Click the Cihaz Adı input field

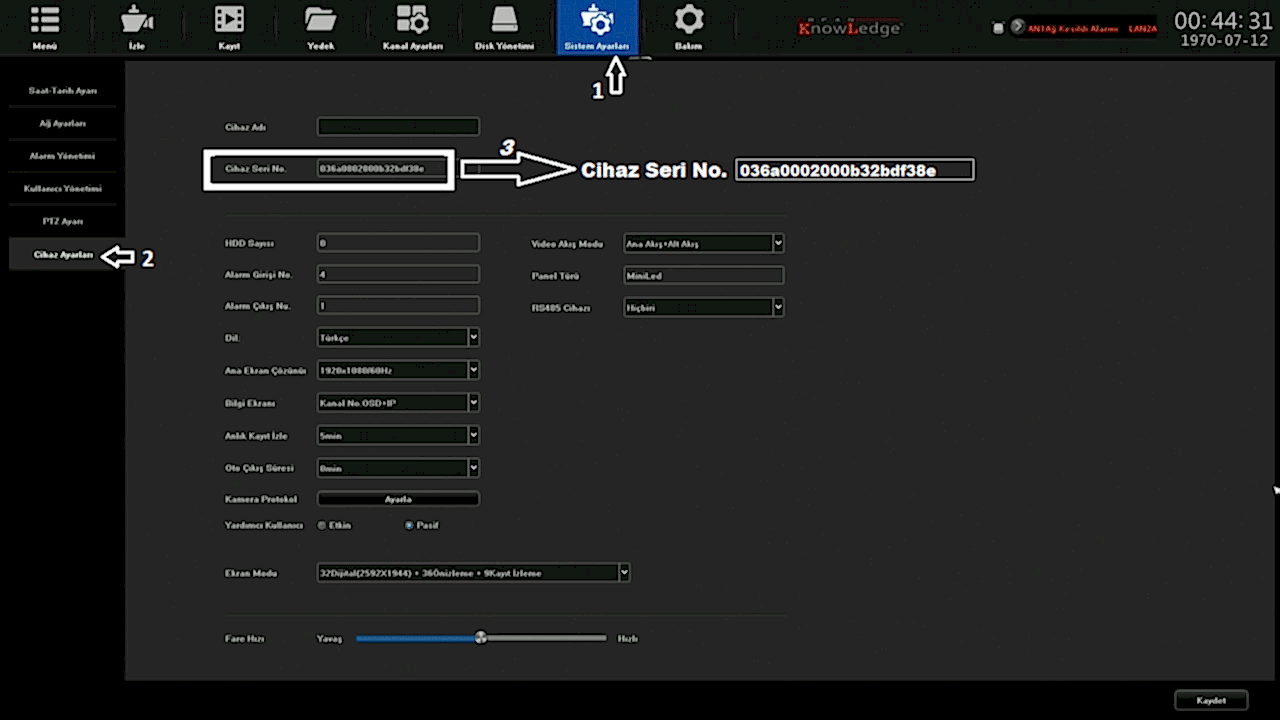tap(398, 127)
